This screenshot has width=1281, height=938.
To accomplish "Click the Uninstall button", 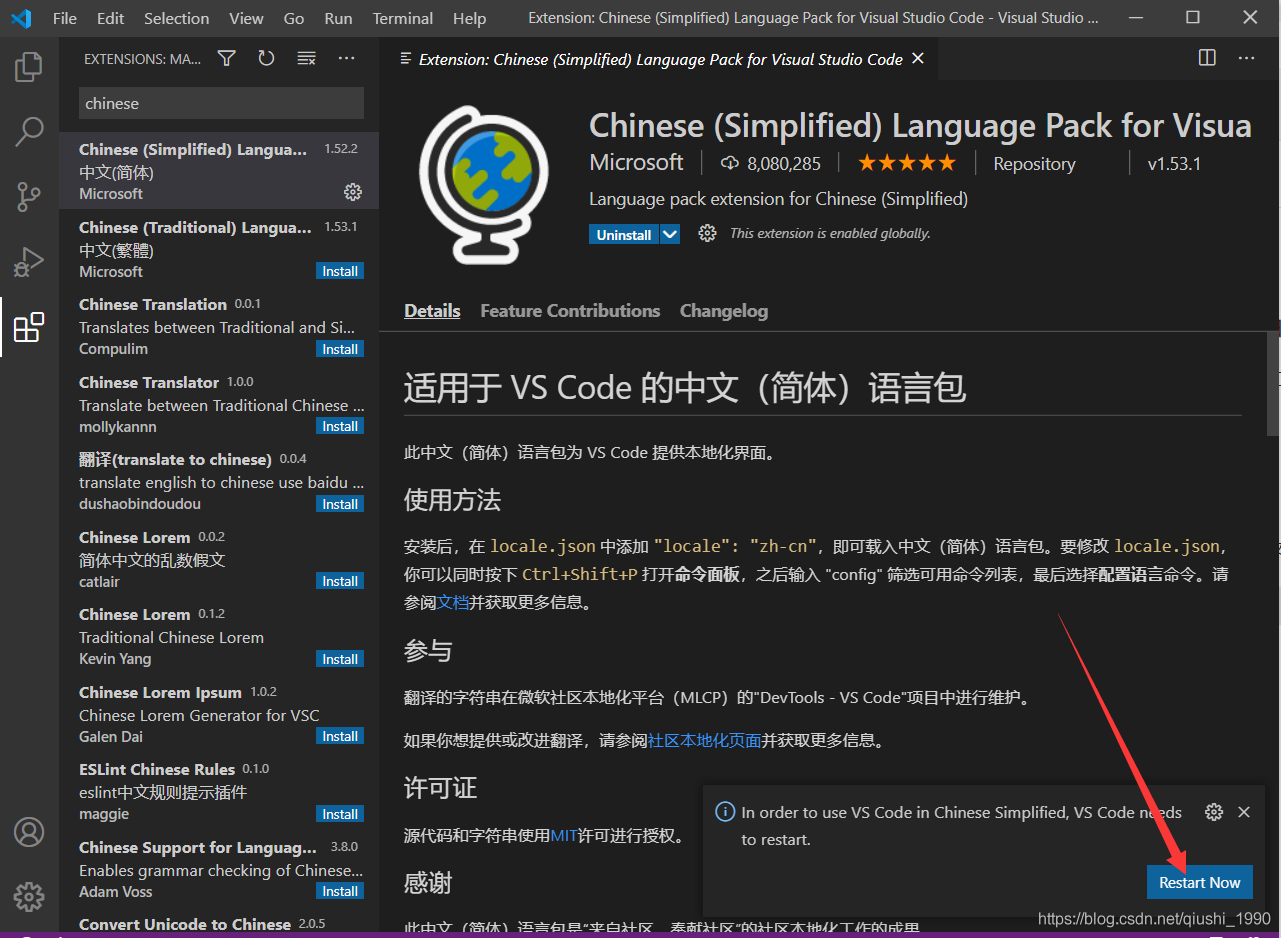I will pos(624,234).
